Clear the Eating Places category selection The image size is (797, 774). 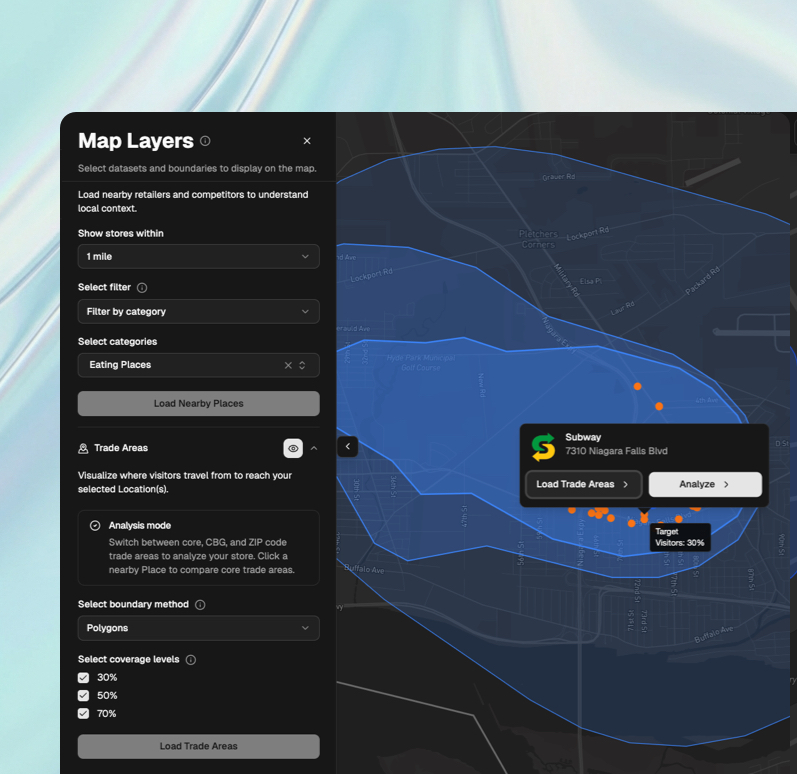(288, 365)
